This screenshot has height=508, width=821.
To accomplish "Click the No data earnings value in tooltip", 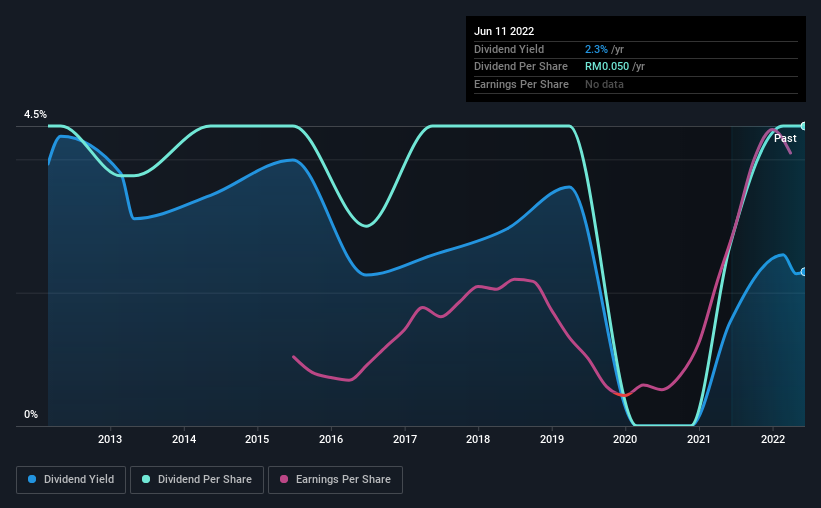I will click(x=604, y=84).
